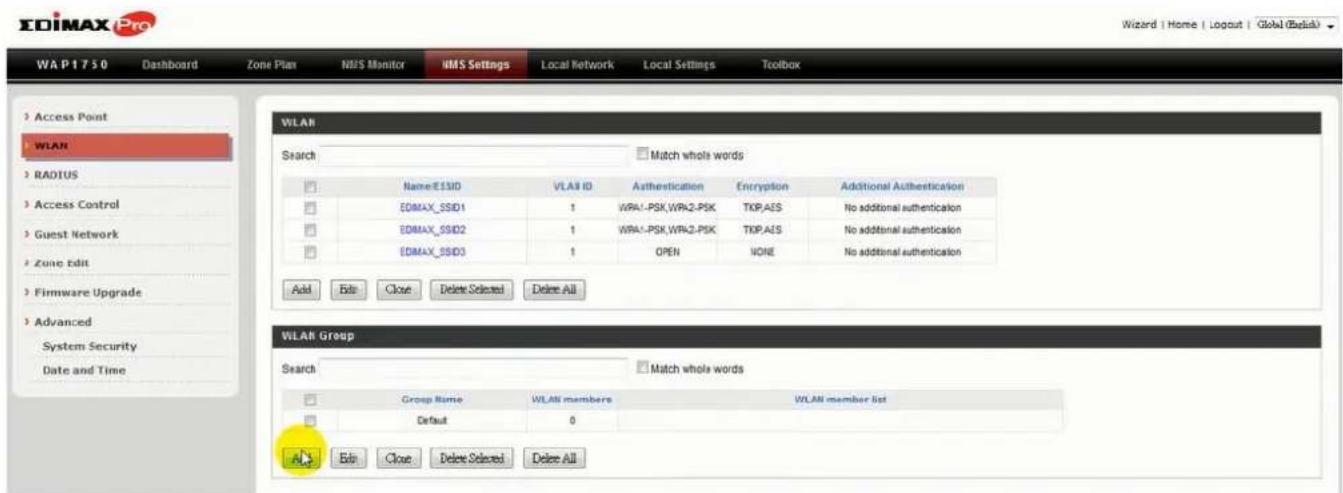1343x493 pixels.
Task: Click Clone button in WLAN section
Action: pos(397,290)
